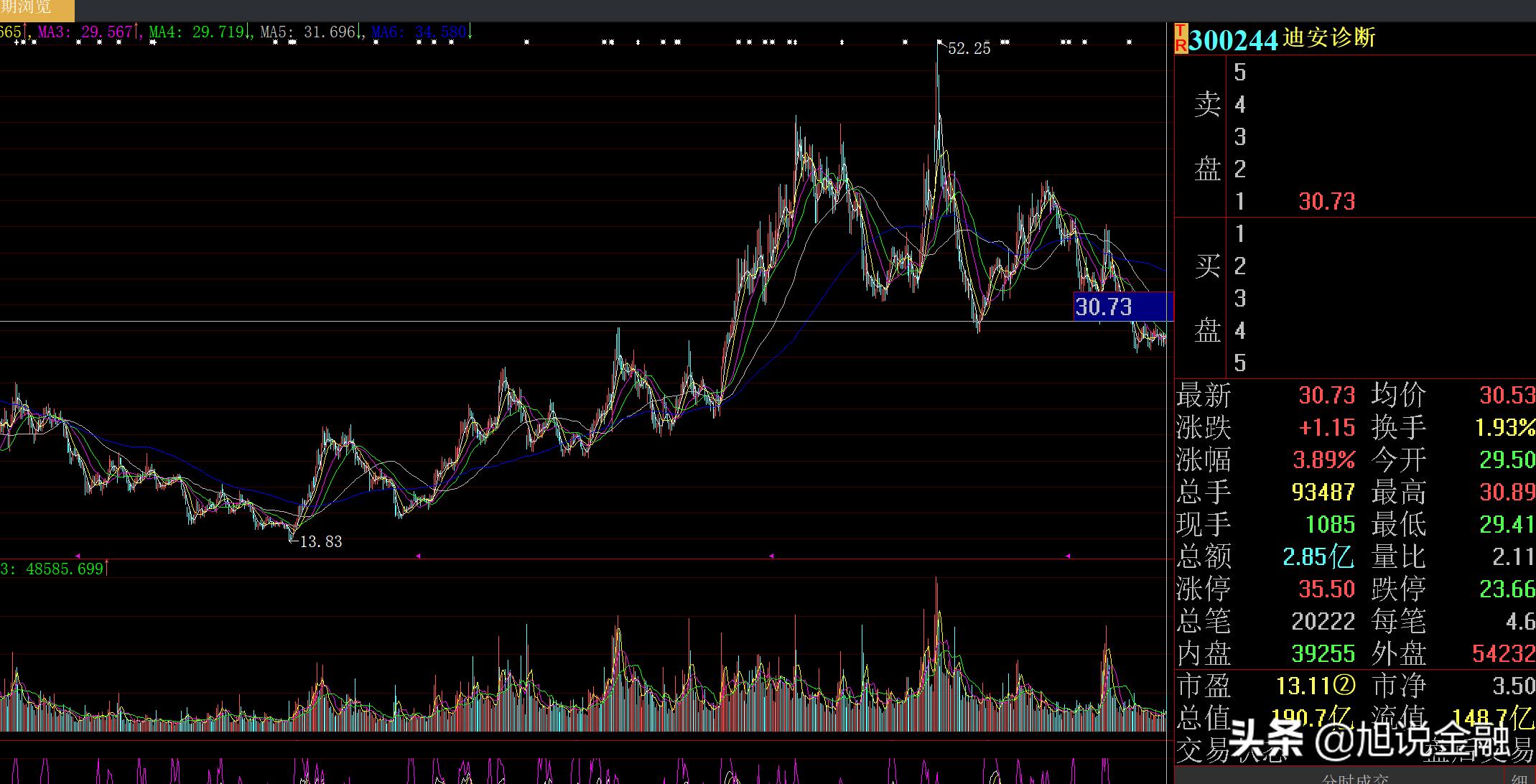Screen dimensions: 1536x784
Task: Click the stock code 300244
Action: (1233, 39)
